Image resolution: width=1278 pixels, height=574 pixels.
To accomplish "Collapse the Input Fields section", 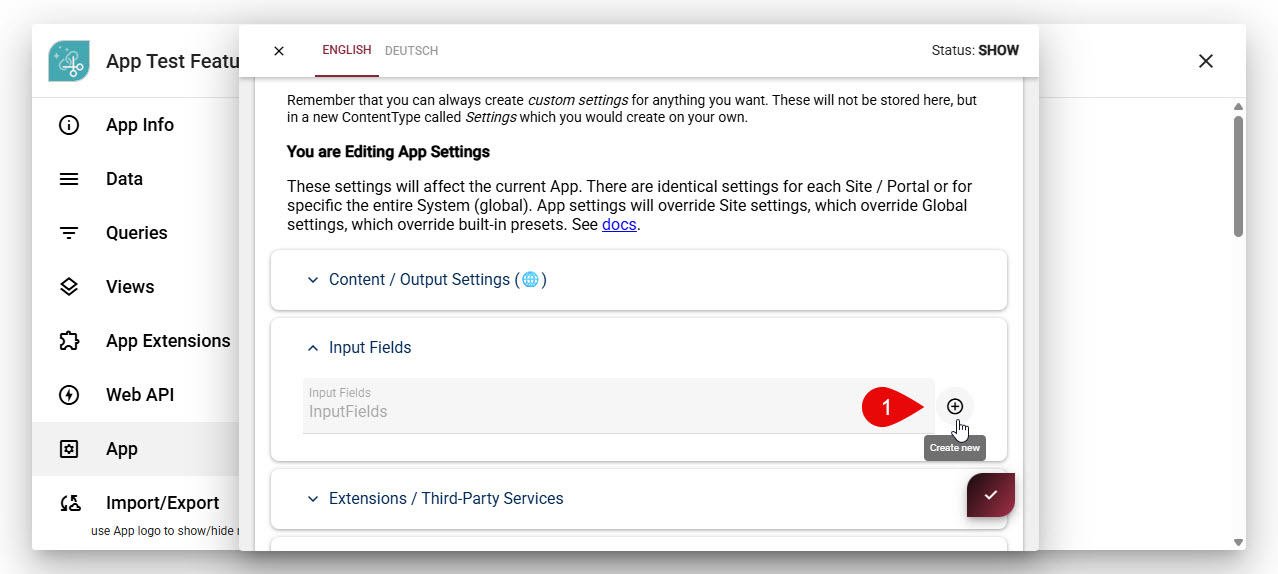I will click(x=369, y=348).
